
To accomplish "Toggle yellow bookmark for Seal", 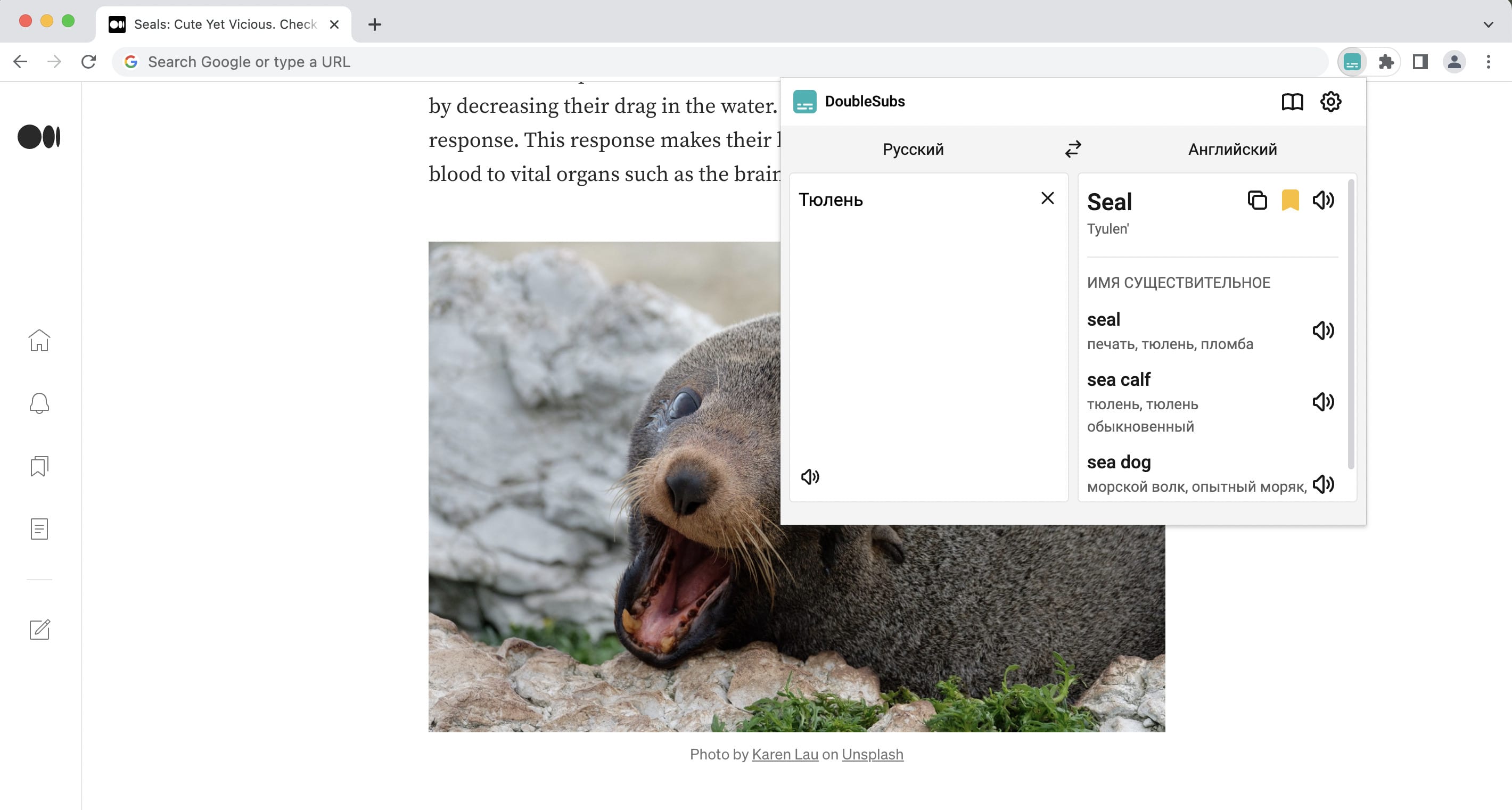I will 1289,201.
